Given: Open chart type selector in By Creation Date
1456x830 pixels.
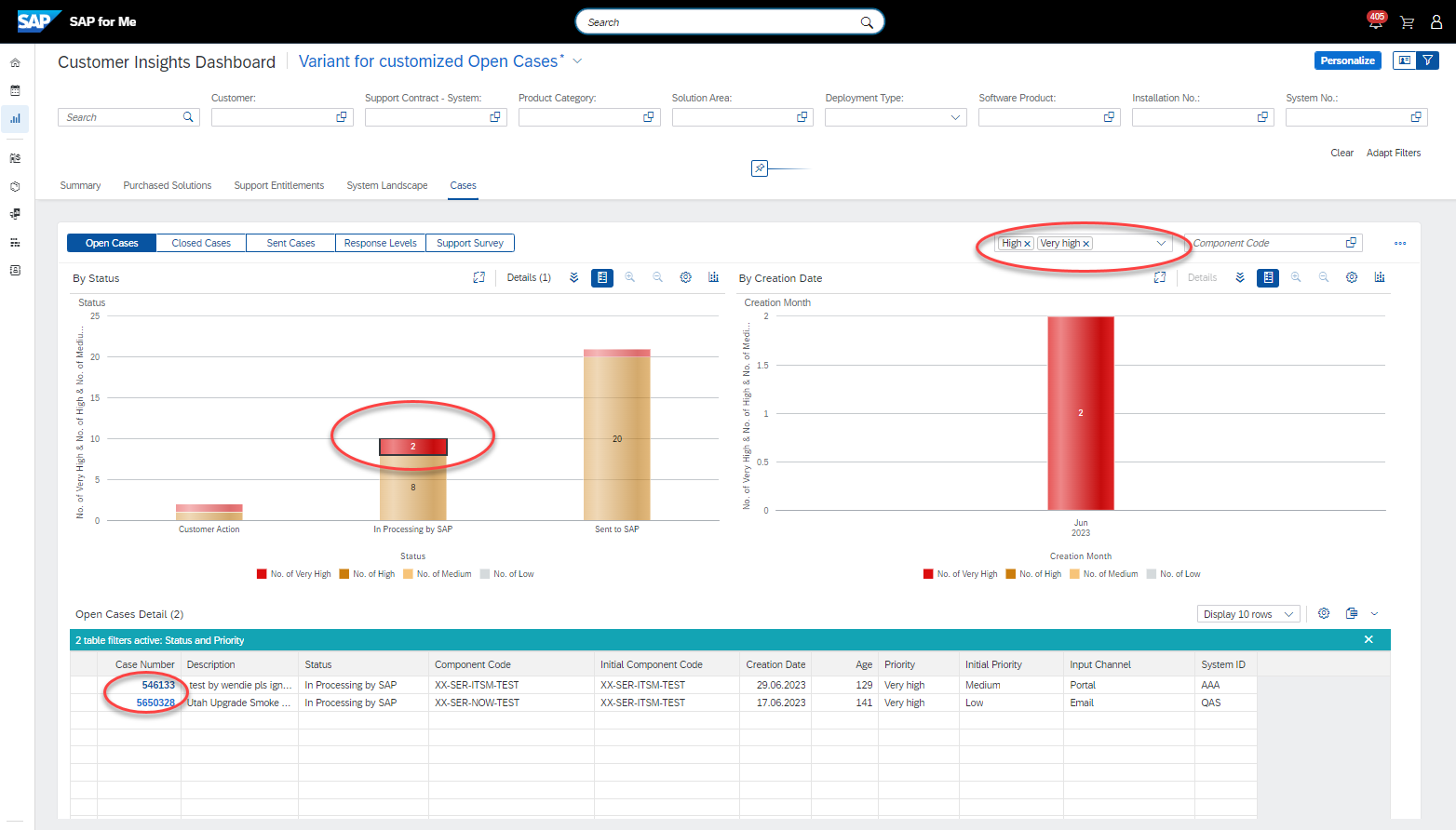Looking at the screenshot, I should 1380,277.
